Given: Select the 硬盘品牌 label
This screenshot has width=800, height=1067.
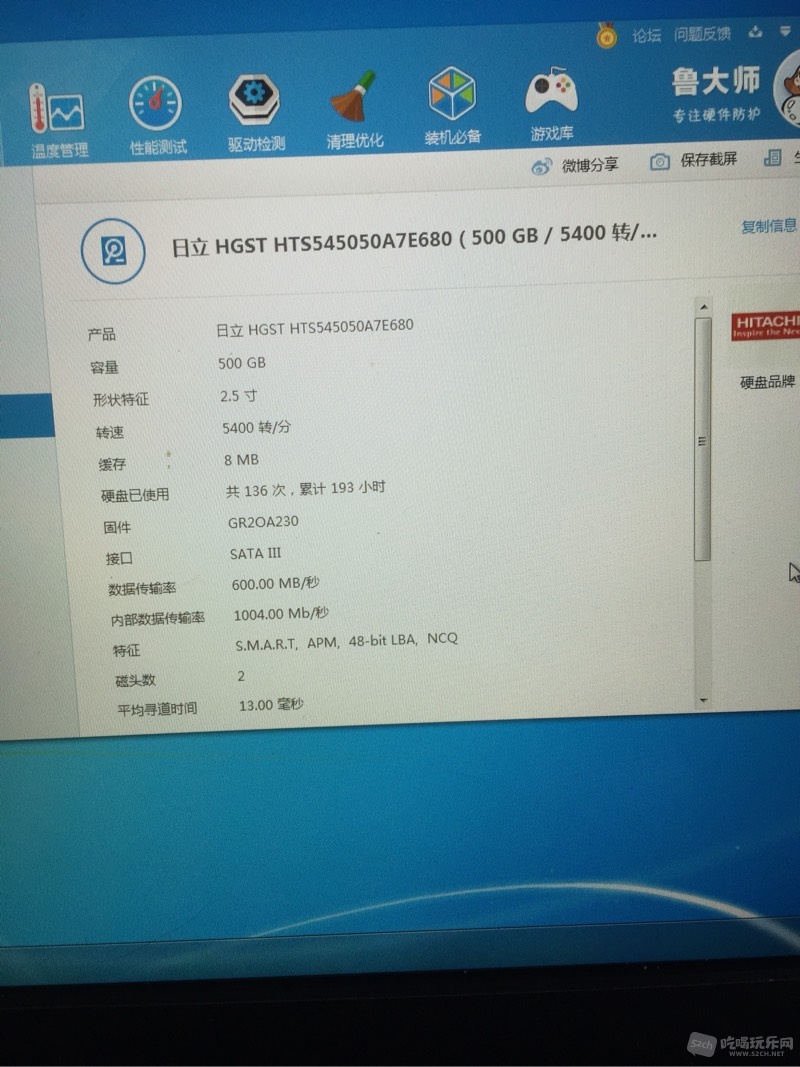Looking at the screenshot, I should 767,382.
